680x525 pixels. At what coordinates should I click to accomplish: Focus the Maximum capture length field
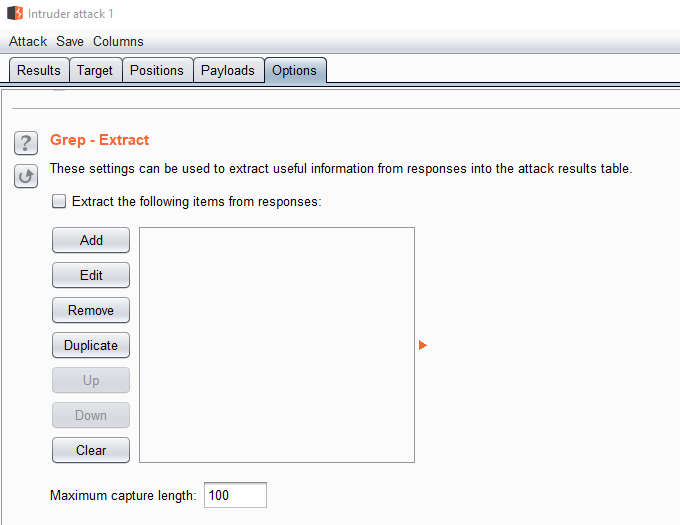click(x=235, y=495)
